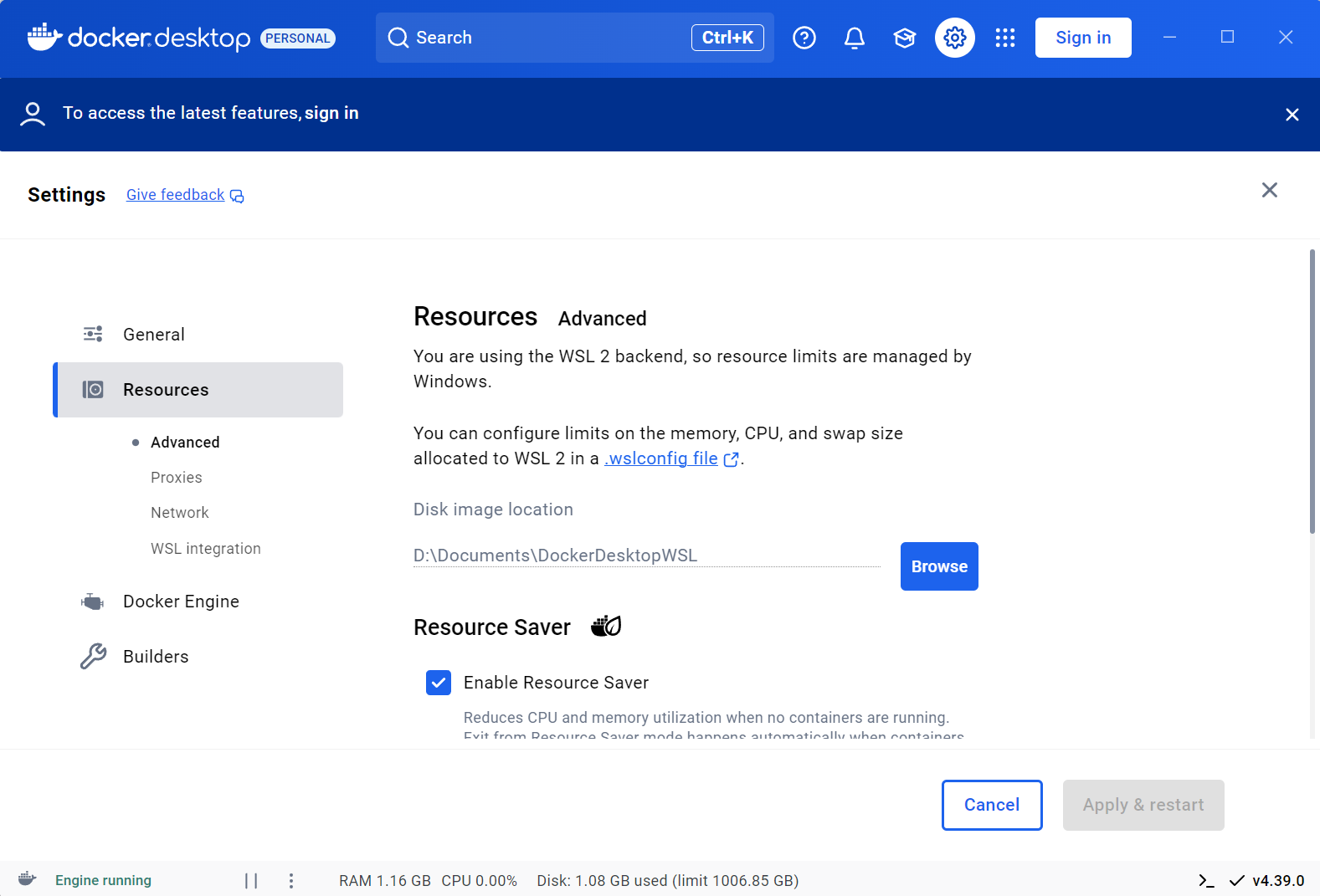Select Resources settings section
1320x896 pixels.
pos(198,390)
